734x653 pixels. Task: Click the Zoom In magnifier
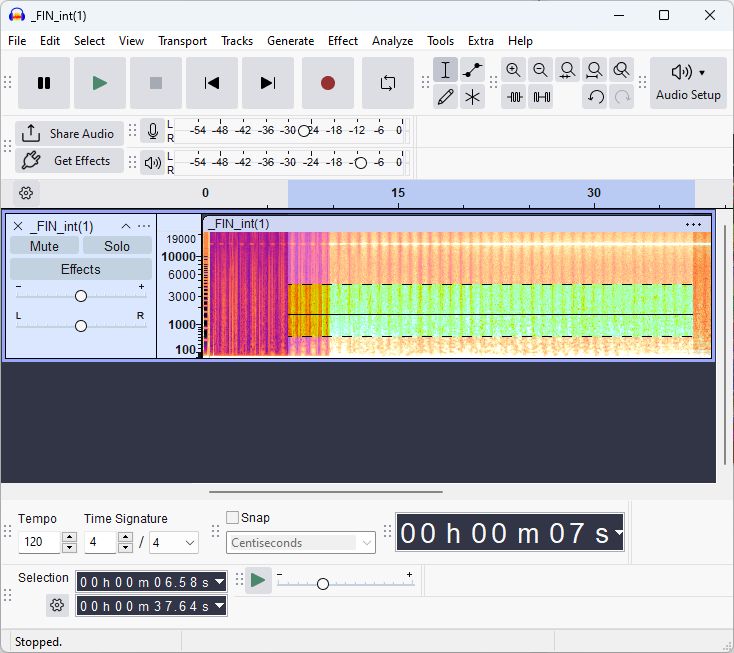click(x=513, y=70)
